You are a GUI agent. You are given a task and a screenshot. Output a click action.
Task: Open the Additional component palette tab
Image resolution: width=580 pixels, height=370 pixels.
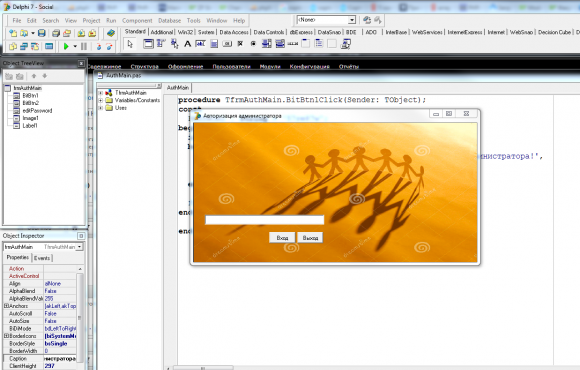[161, 32]
